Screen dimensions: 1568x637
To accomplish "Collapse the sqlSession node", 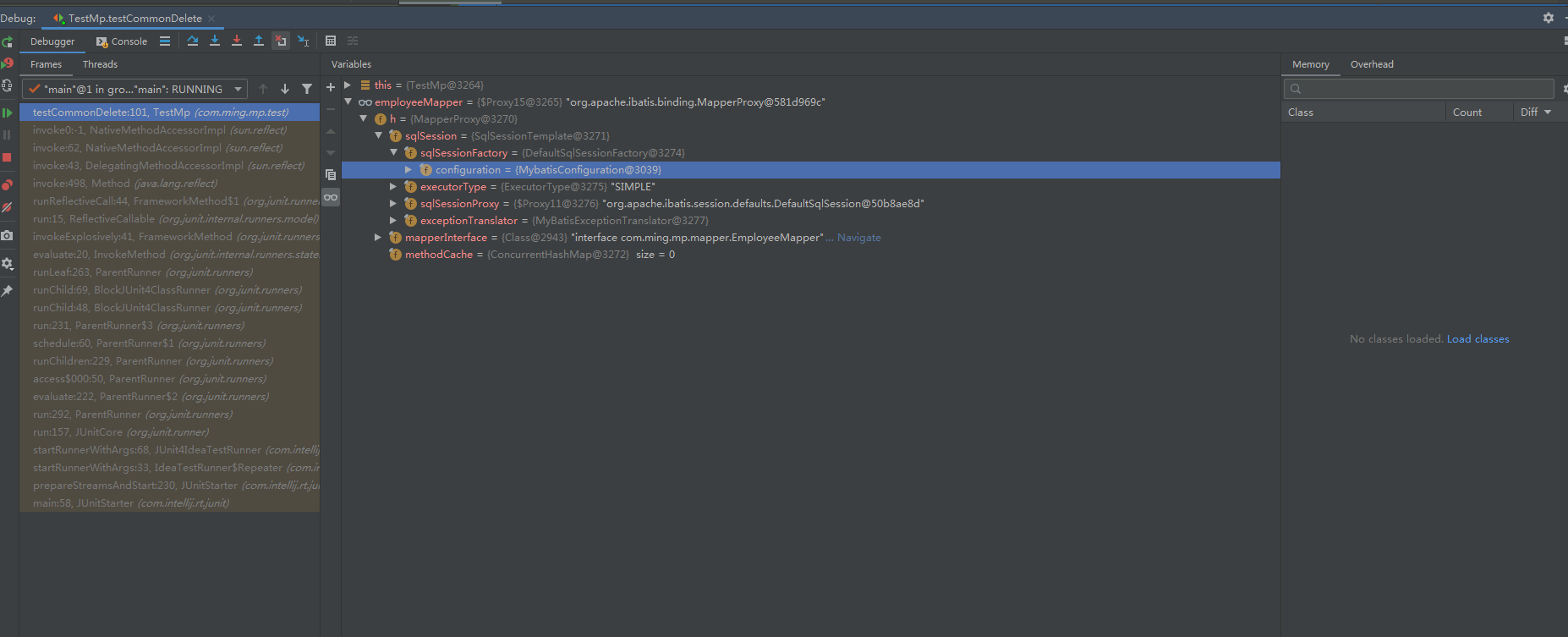I will (x=378, y=136).
